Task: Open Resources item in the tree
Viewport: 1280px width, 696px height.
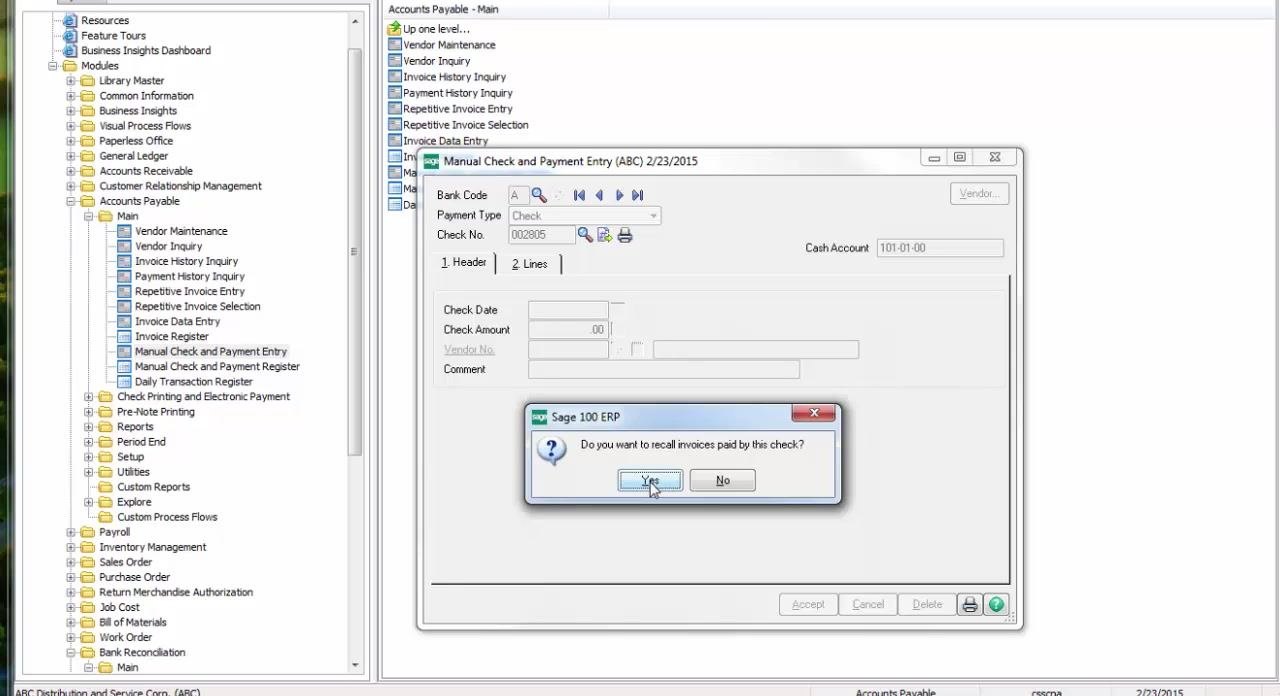Action: pyautogui.click(x=105, y=21)
